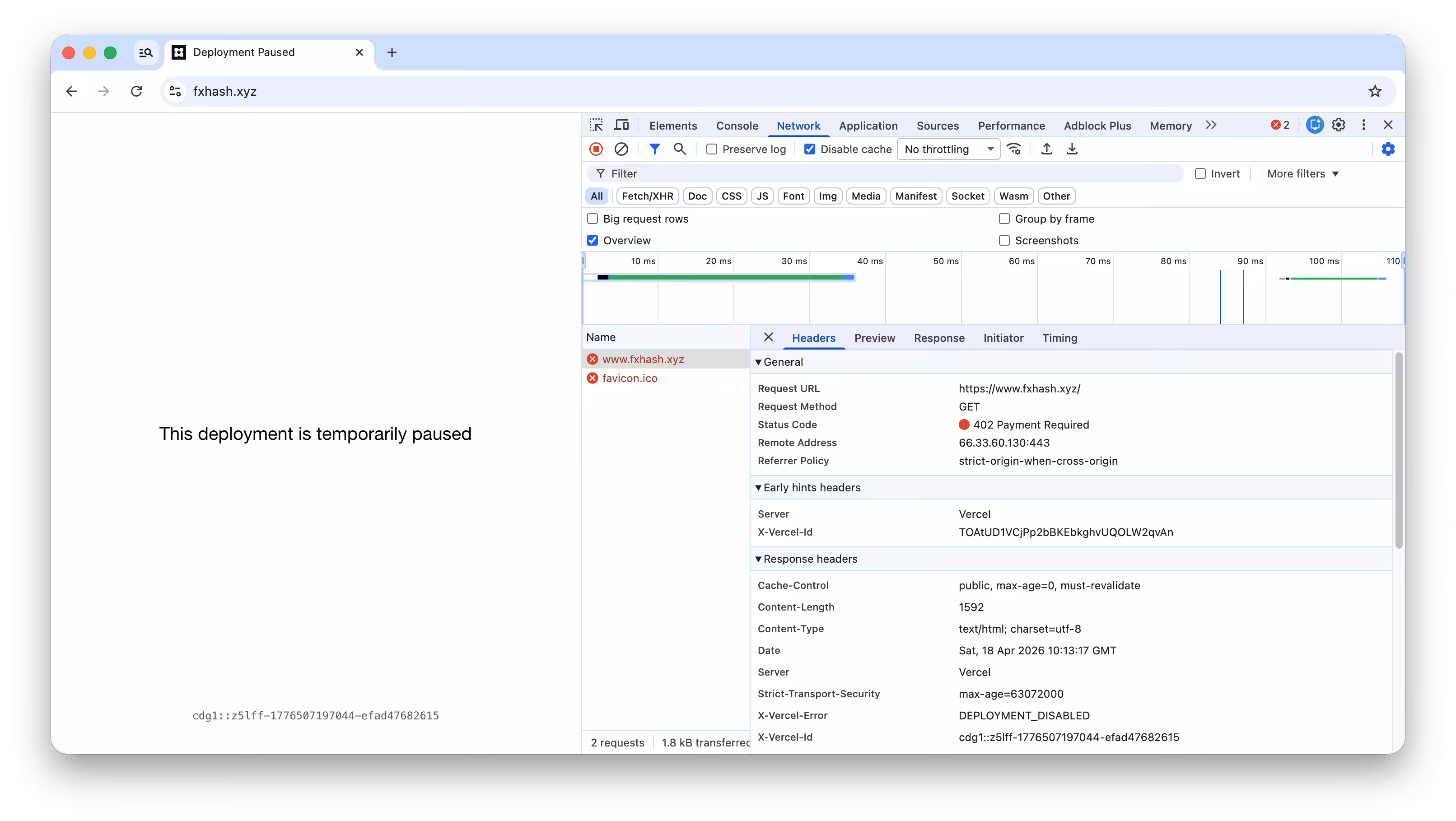Click the Filter text input field
Viewport: 1456px width, 821px height.
pyautogui.click(x=885, y=173)
